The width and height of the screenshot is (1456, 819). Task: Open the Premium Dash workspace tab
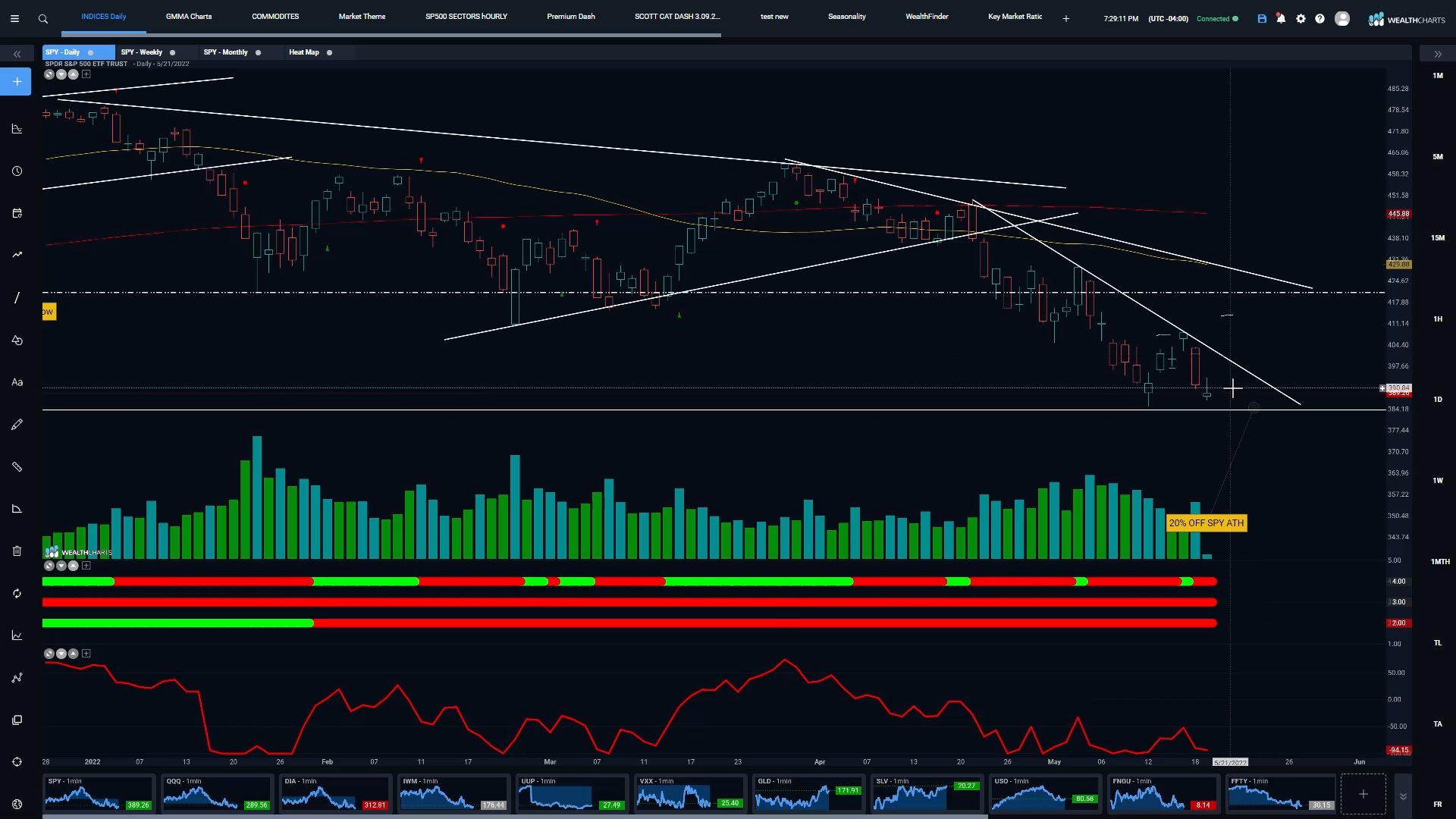pos(571,17)
